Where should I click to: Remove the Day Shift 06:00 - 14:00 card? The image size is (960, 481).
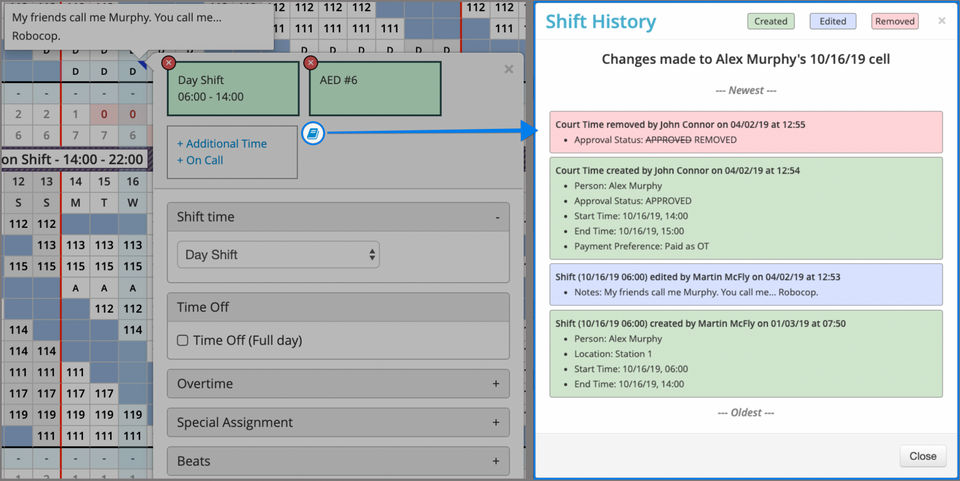pyautogui.click(x=168, y=62)
